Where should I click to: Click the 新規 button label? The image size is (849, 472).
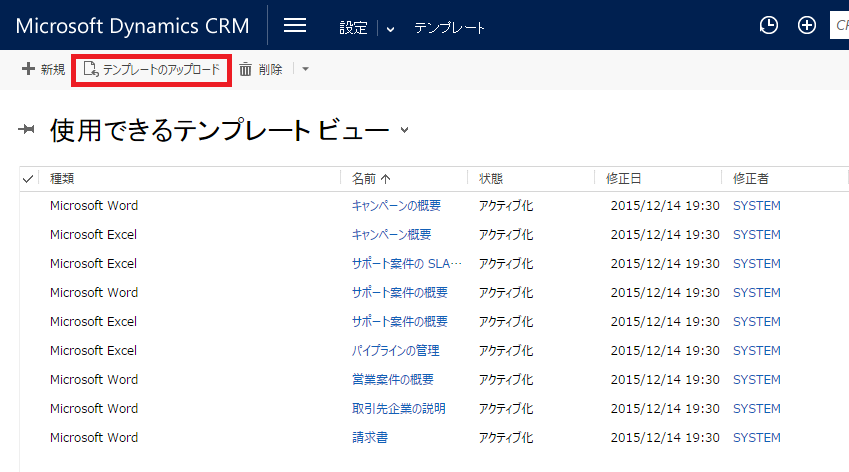coord(53,69)
